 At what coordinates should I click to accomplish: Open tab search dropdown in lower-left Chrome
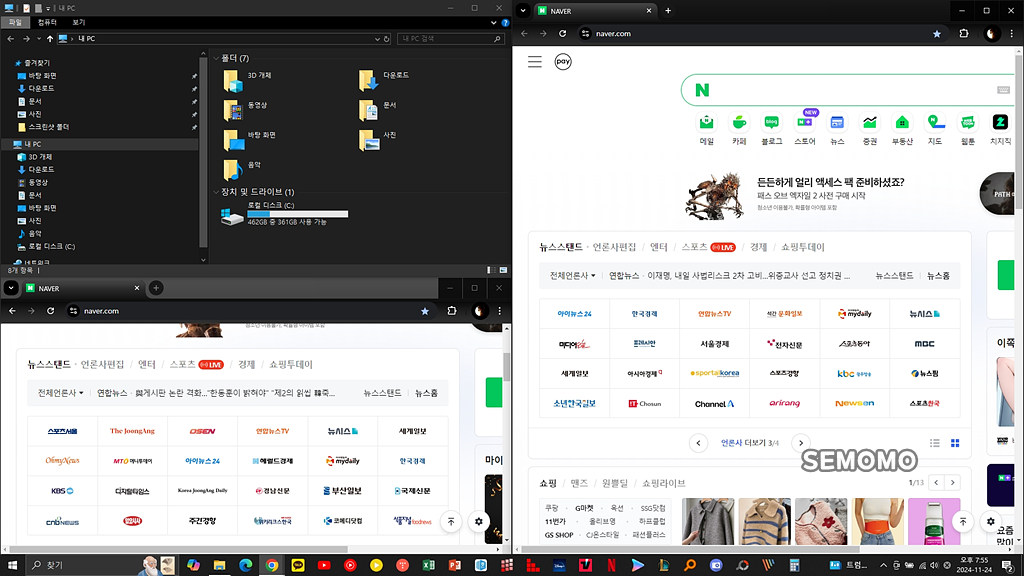[x=11, y=288]
